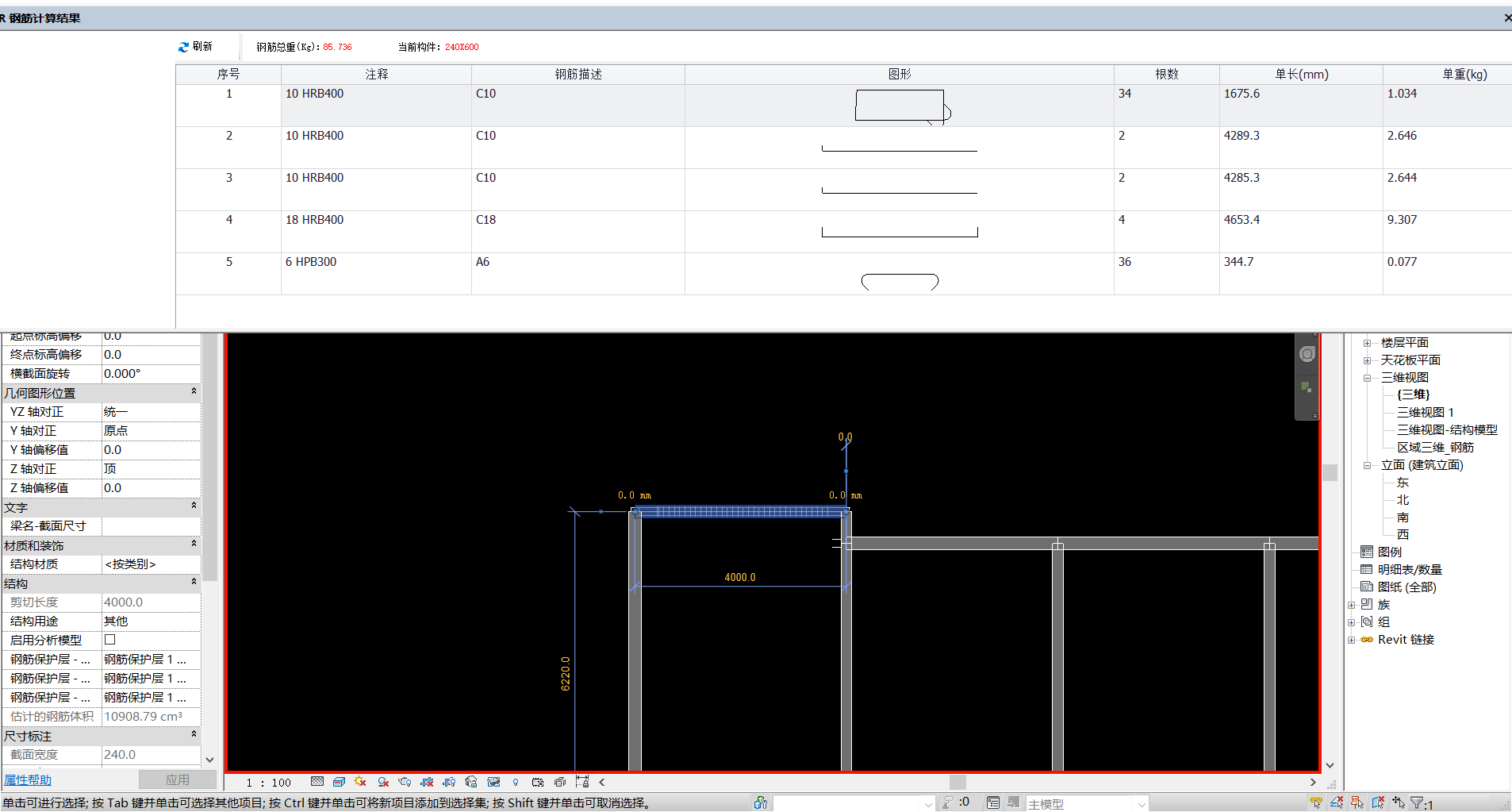1512x812 pixels.
Task: Open Temporary View Properties icon
Action: [538, 782]
